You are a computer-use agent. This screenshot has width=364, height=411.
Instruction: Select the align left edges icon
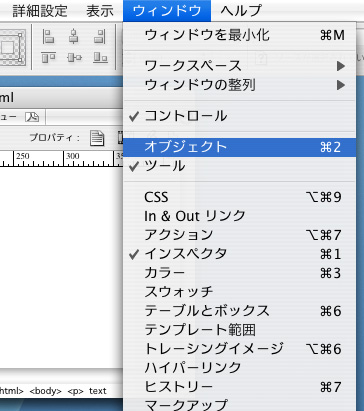[48, 36]
